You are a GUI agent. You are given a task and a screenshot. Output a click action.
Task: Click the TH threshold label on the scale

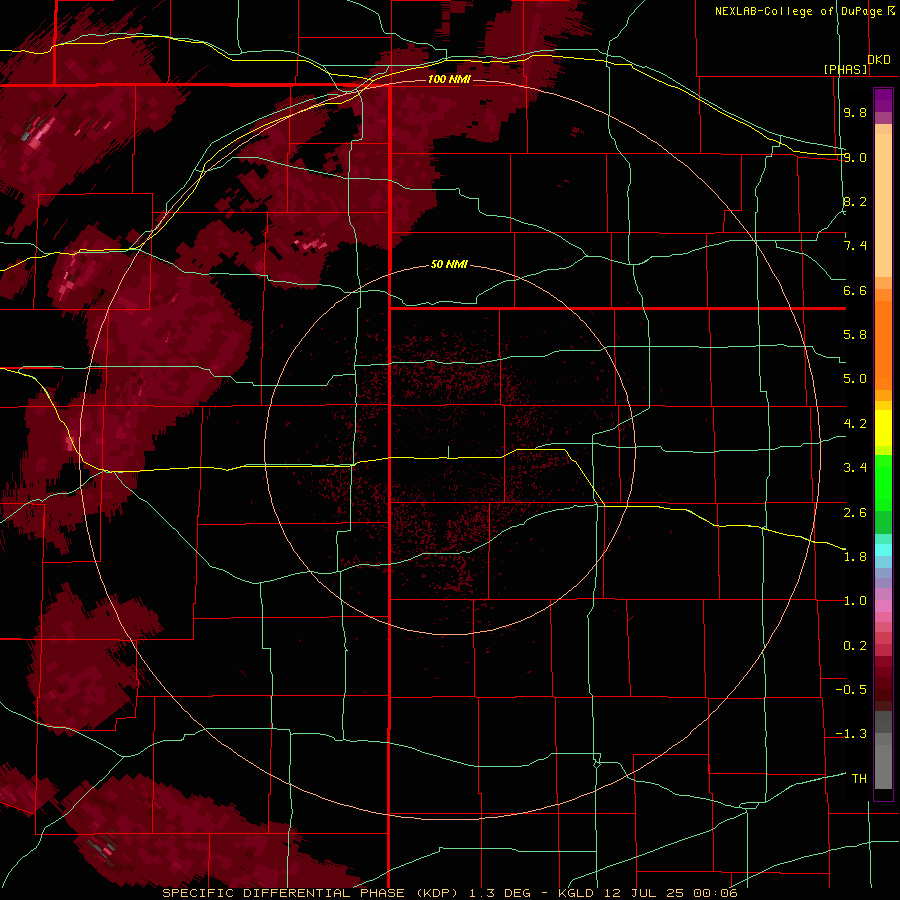click(859, 779)
